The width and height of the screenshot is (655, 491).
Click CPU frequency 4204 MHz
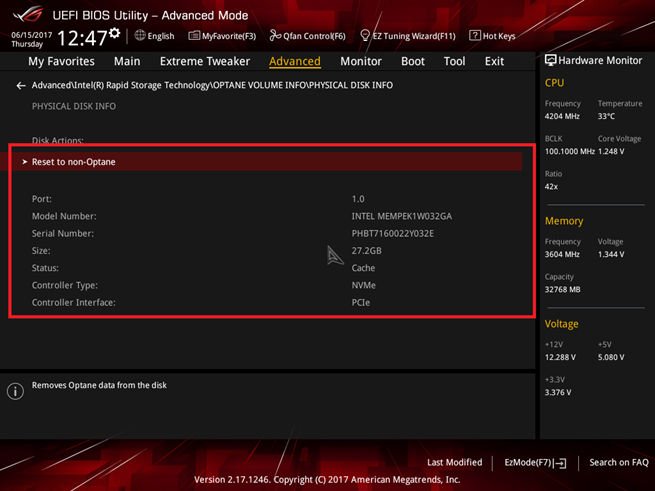[562, 116]
